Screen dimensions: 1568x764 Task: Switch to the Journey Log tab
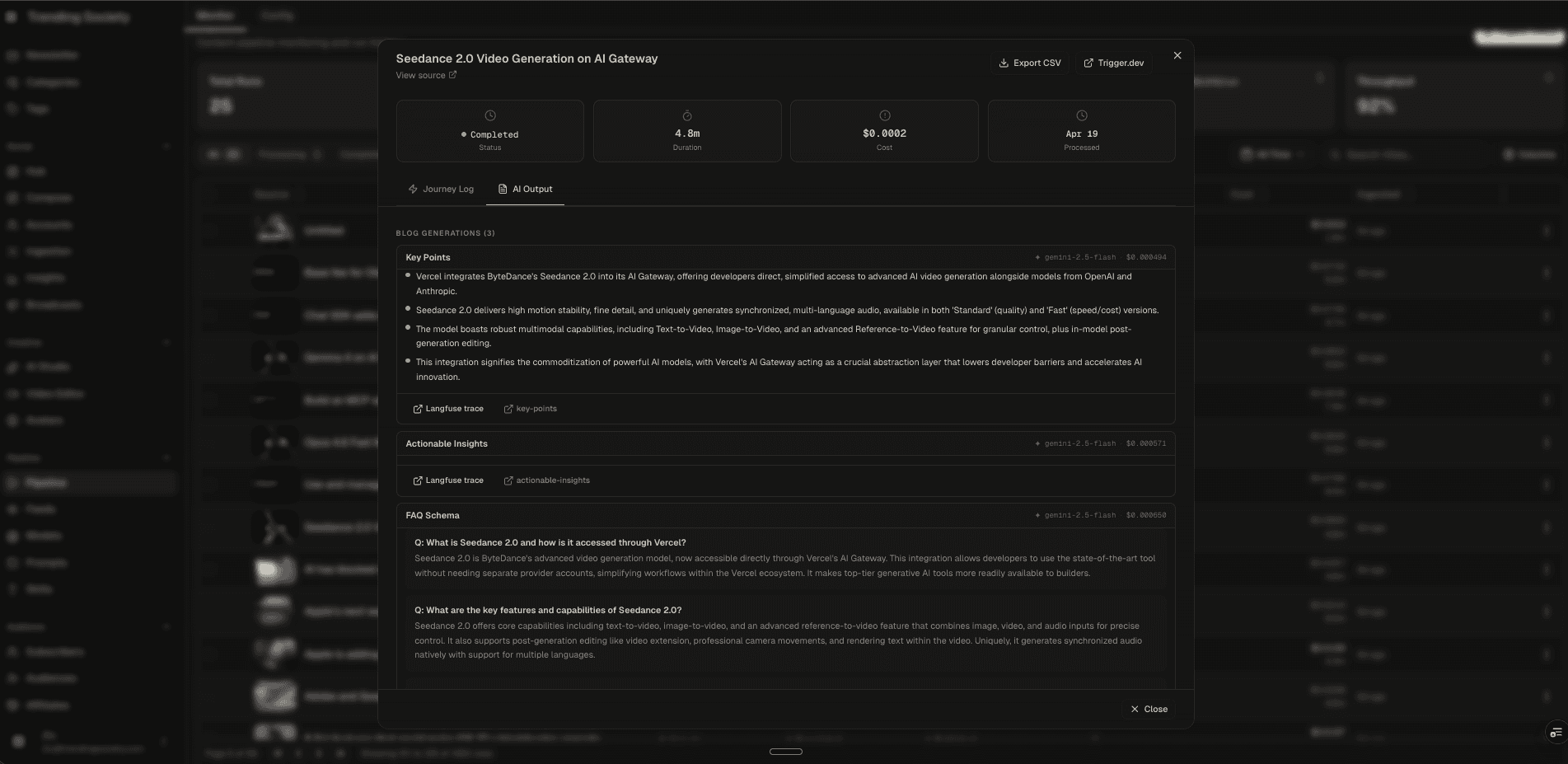(x=442, y=189)
